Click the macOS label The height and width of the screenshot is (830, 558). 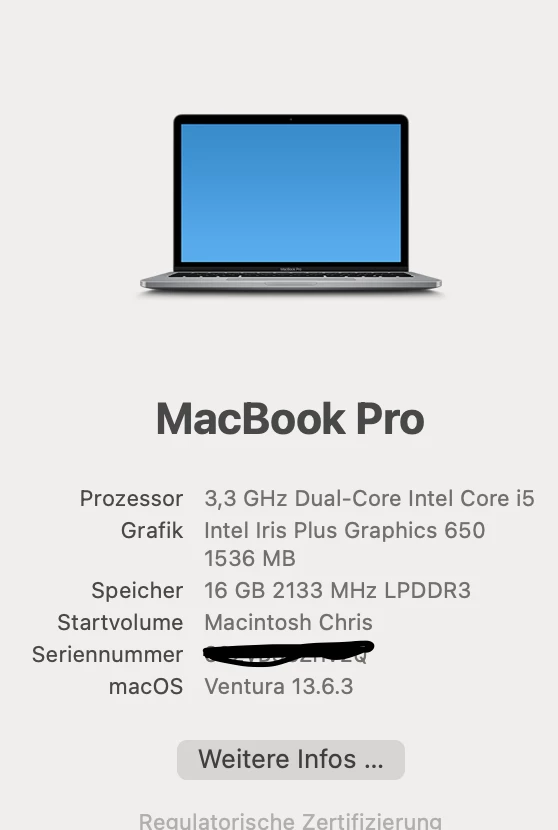[146, 687]
